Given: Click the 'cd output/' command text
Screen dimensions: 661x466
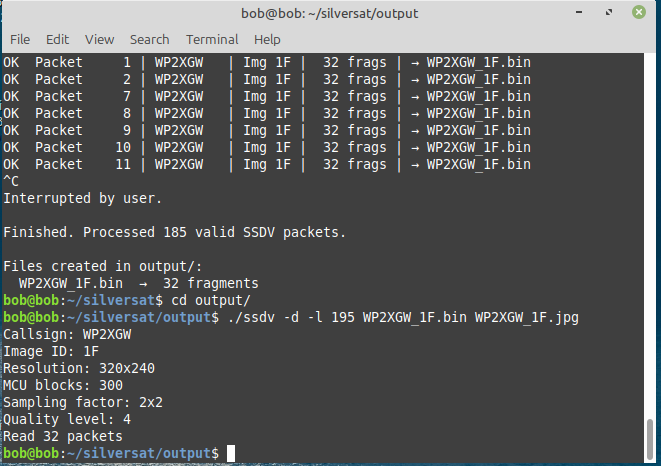Looking at the screenshot, I should pos(211,300).
